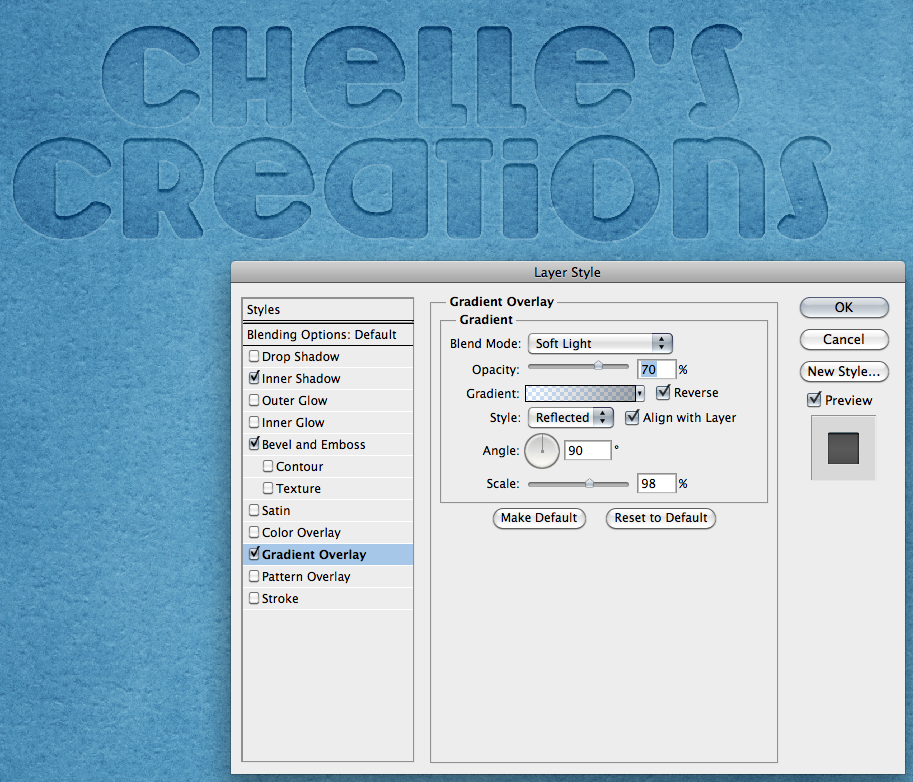Open the Blend Mode Soft Light dropdown
913x782 pixels.
click(x=600, y=344)
